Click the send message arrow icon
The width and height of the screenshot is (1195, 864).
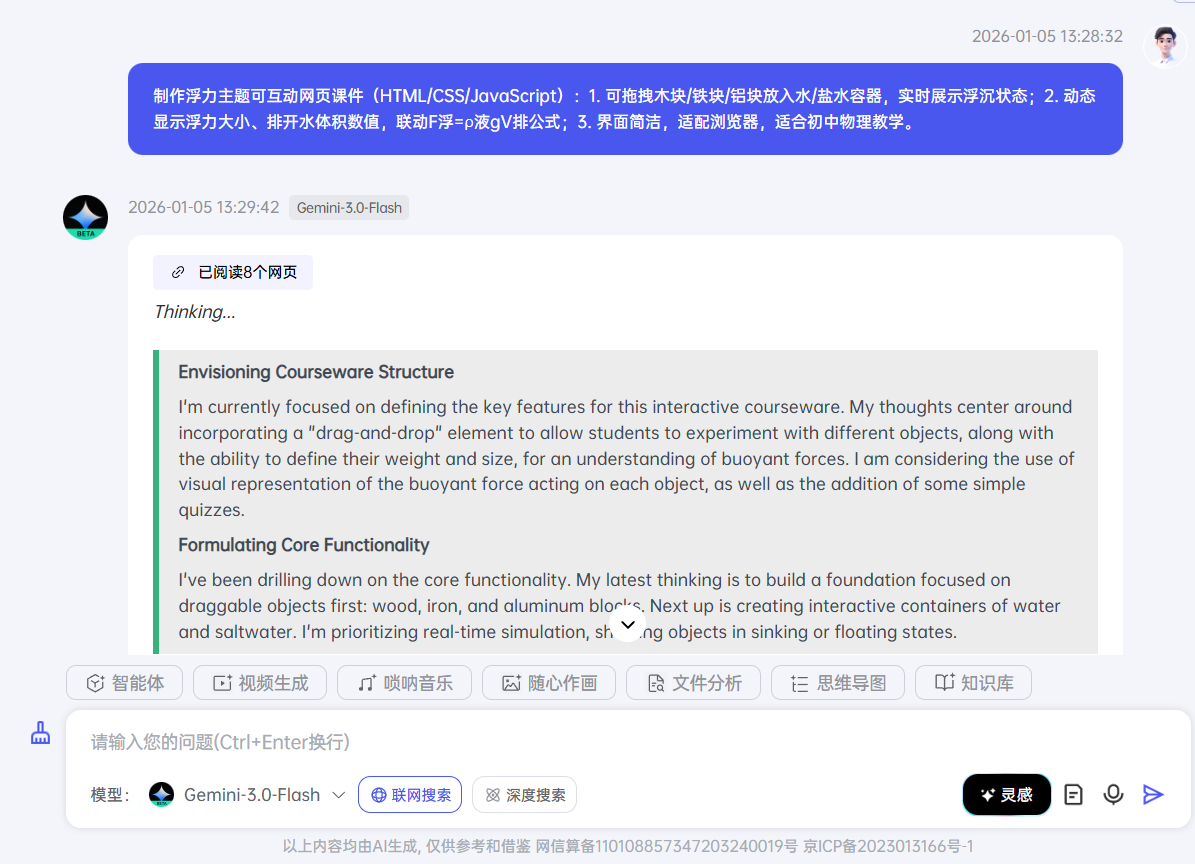pyautogui.click(x=1152, y=794)
